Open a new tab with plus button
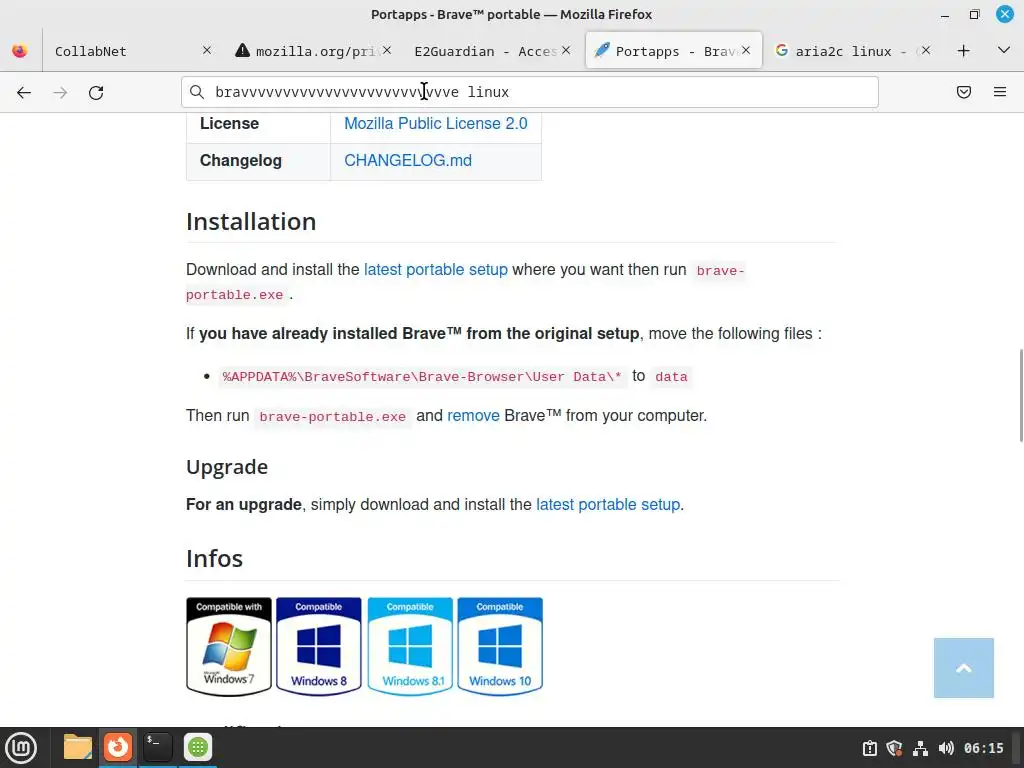The height and width of the screenshot is (768, 1024). click(x=963, y=50)
